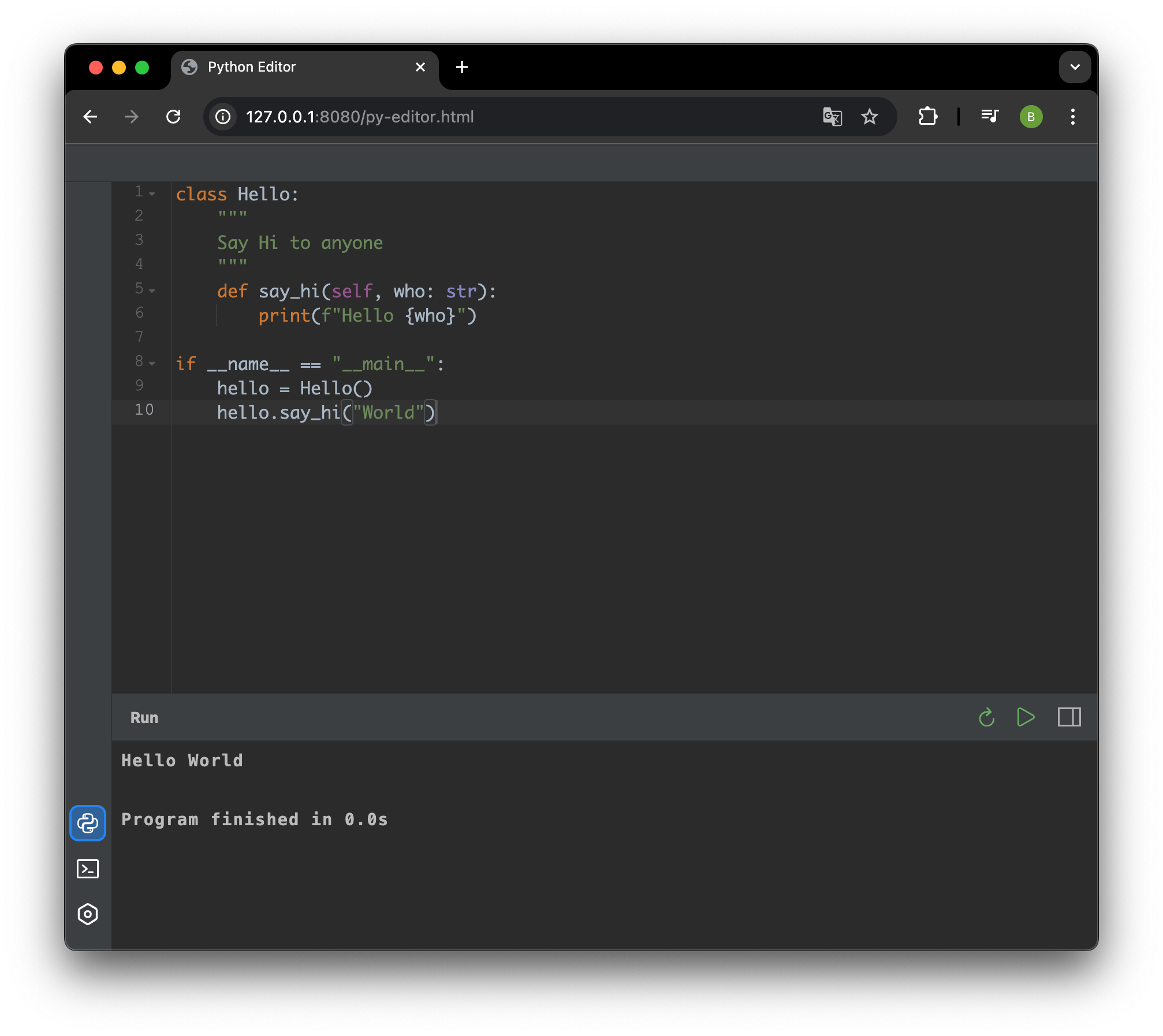Screen dimensions: 1163x1036
Task: Click the 'hello = Hello()' code line
Action: (x=295, y=389)
